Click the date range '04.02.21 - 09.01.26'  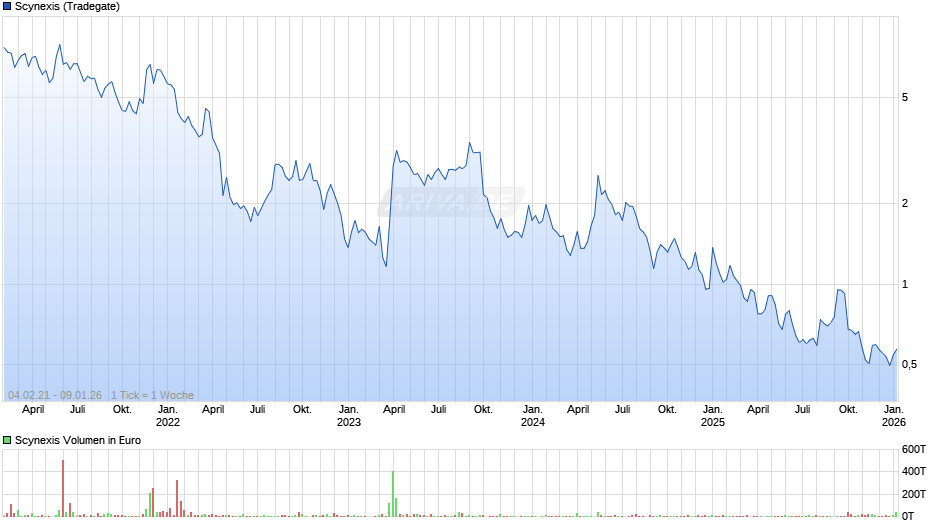[x=55, y=395]
